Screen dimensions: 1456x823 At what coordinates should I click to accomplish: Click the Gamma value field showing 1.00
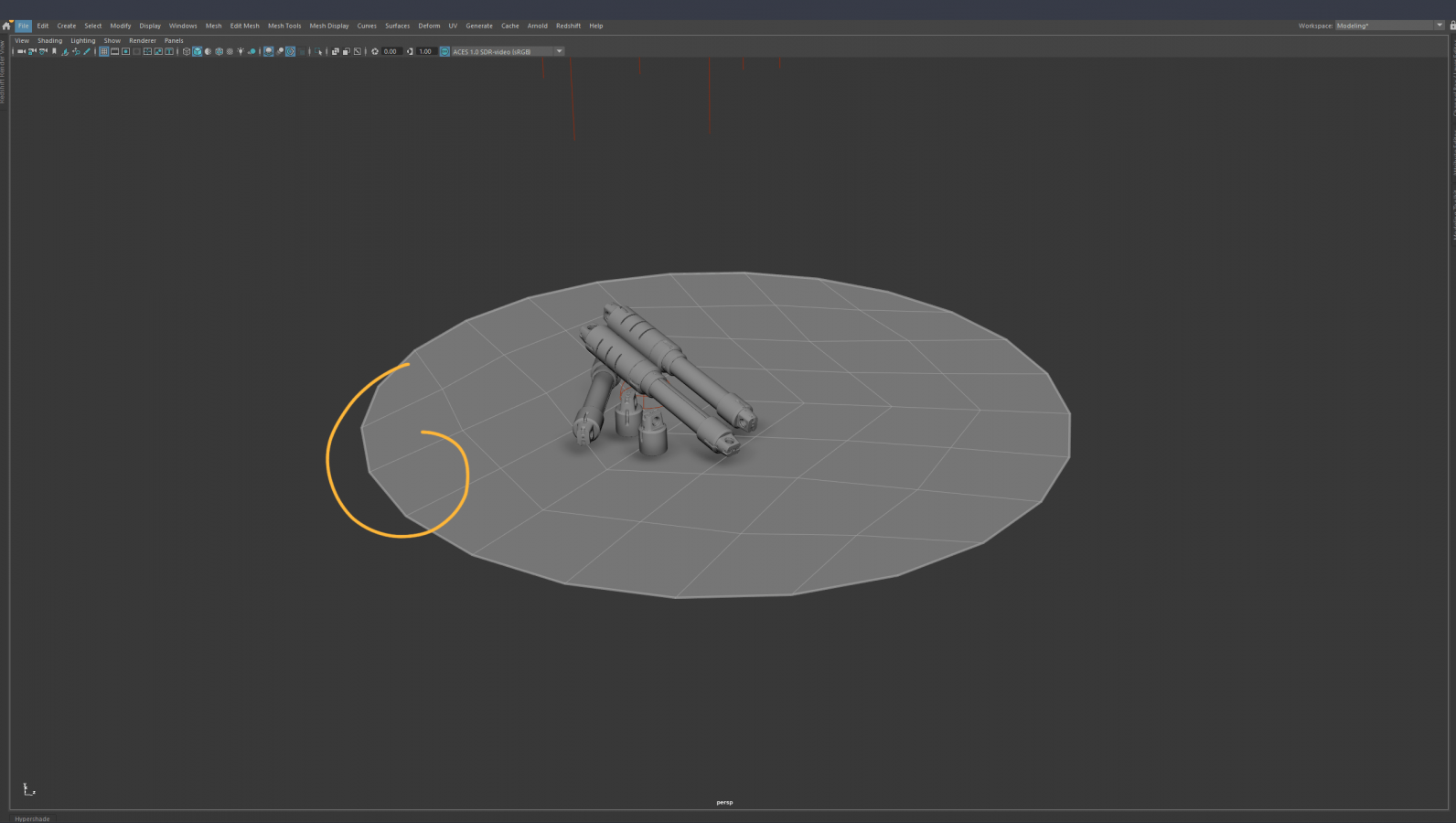pos(425,51)
